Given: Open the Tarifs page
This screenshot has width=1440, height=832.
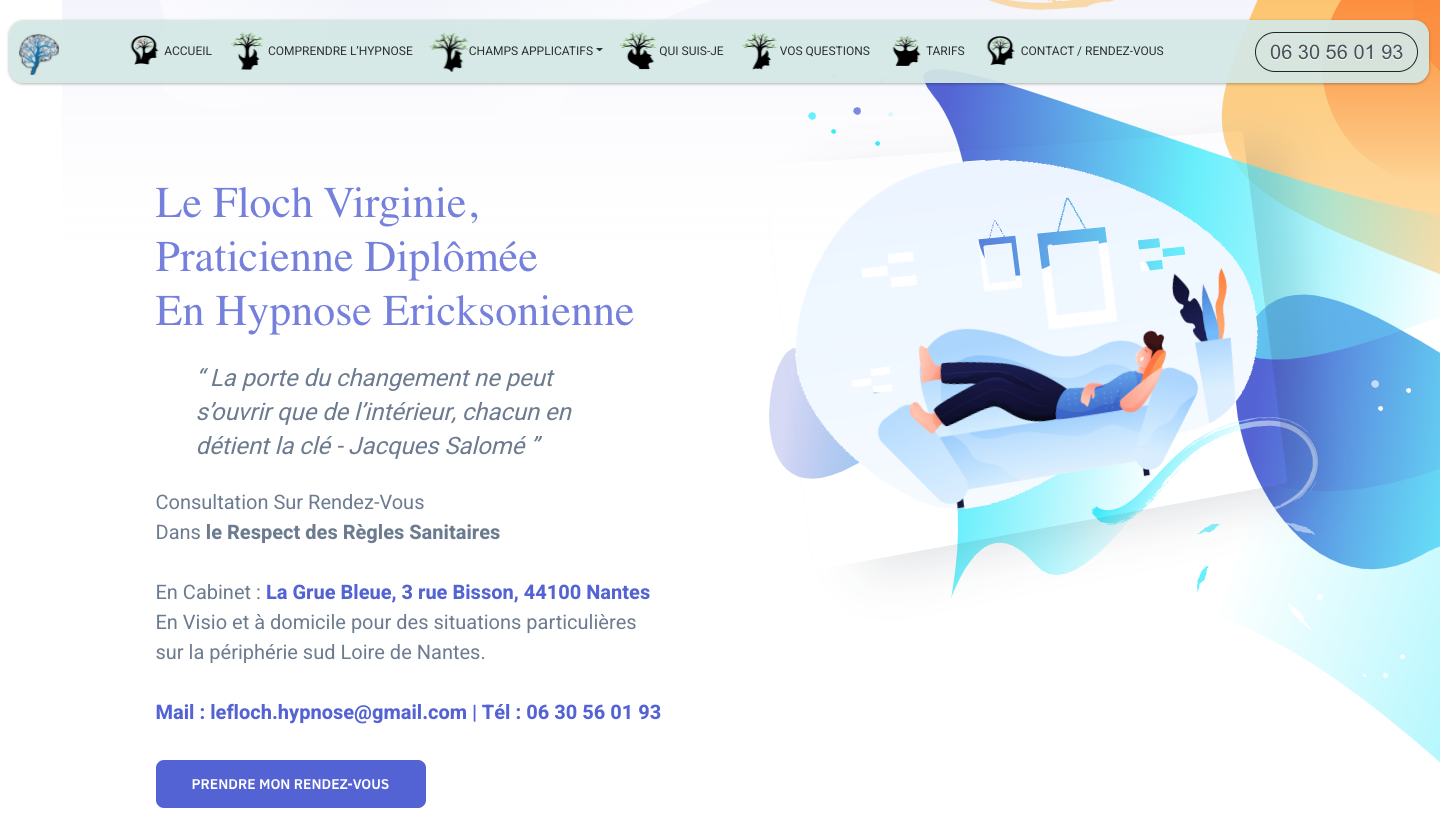Looking at the screenshot, I should click(x=945, y=51).
